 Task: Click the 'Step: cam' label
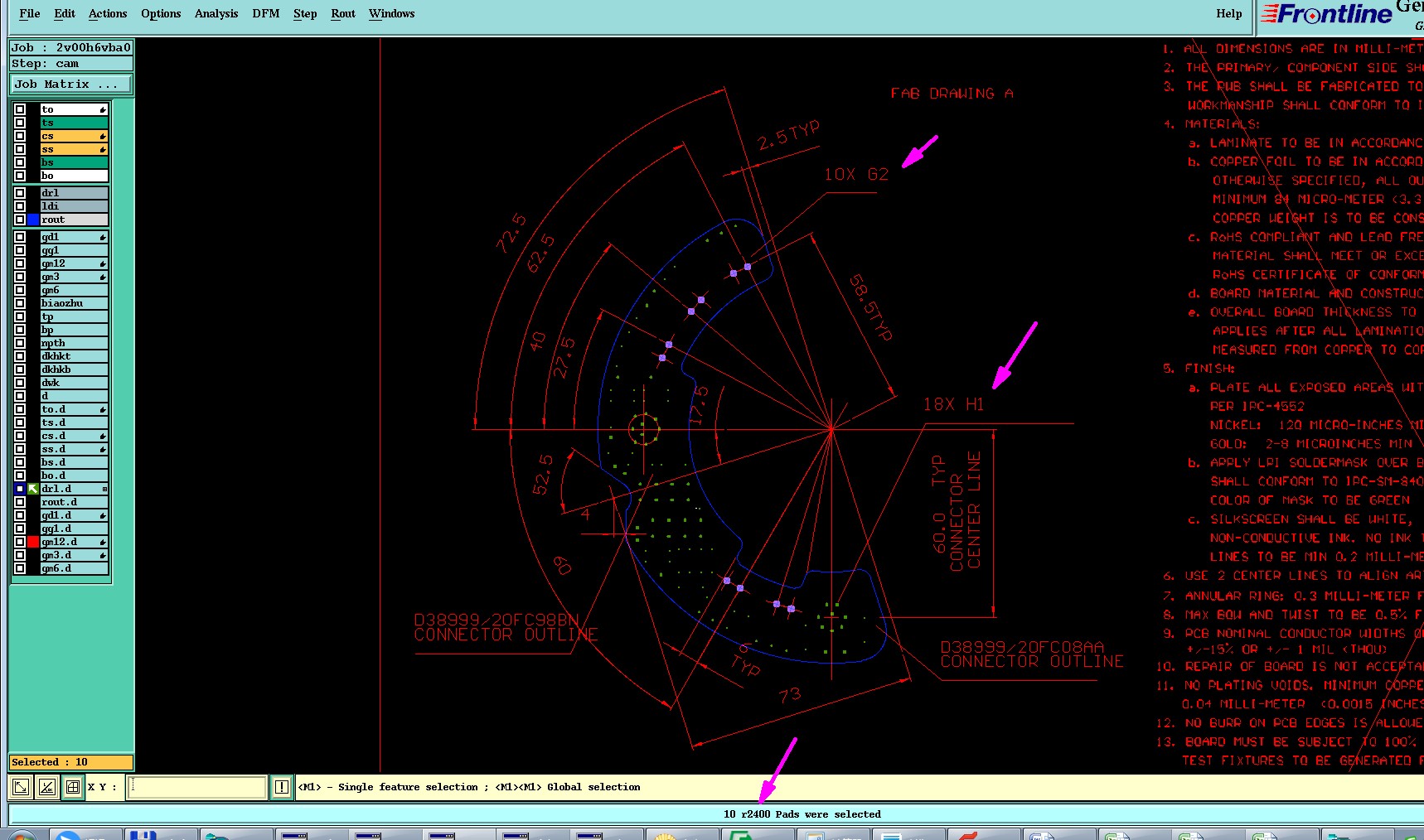coord(70,63)
